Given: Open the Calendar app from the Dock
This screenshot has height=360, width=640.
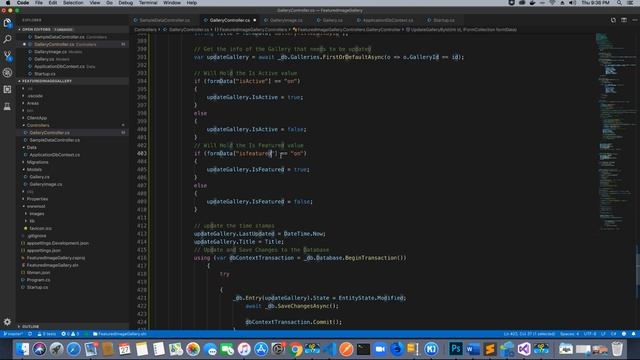Looking at the screenshot, I should pyautogui.click(x=124, y=349).
